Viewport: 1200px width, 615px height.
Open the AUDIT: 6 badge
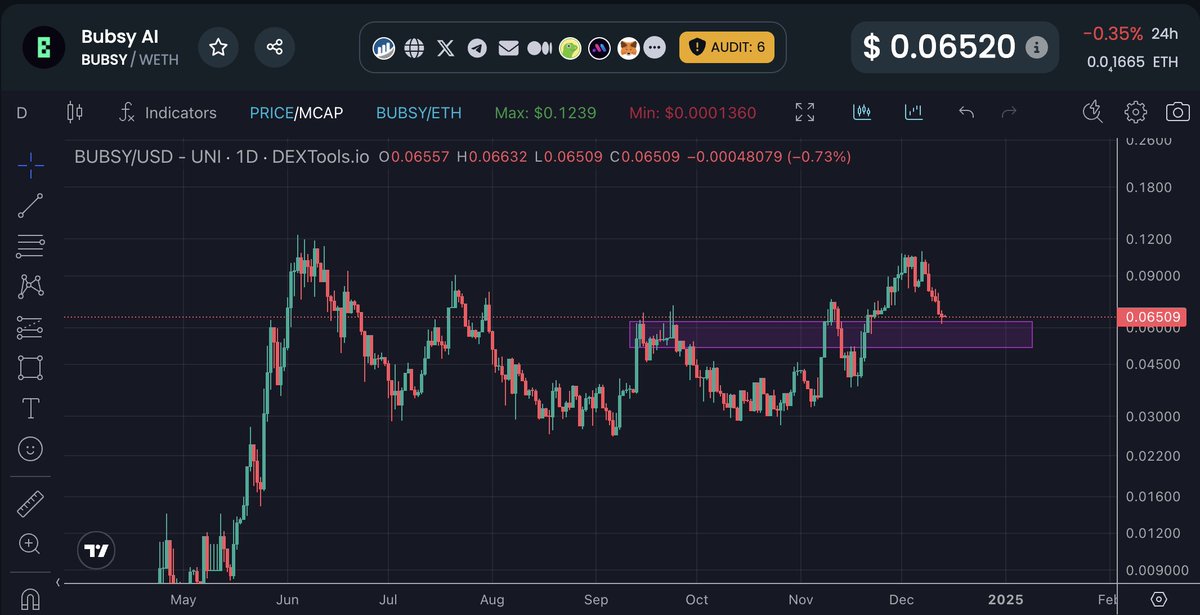[726, 47]
